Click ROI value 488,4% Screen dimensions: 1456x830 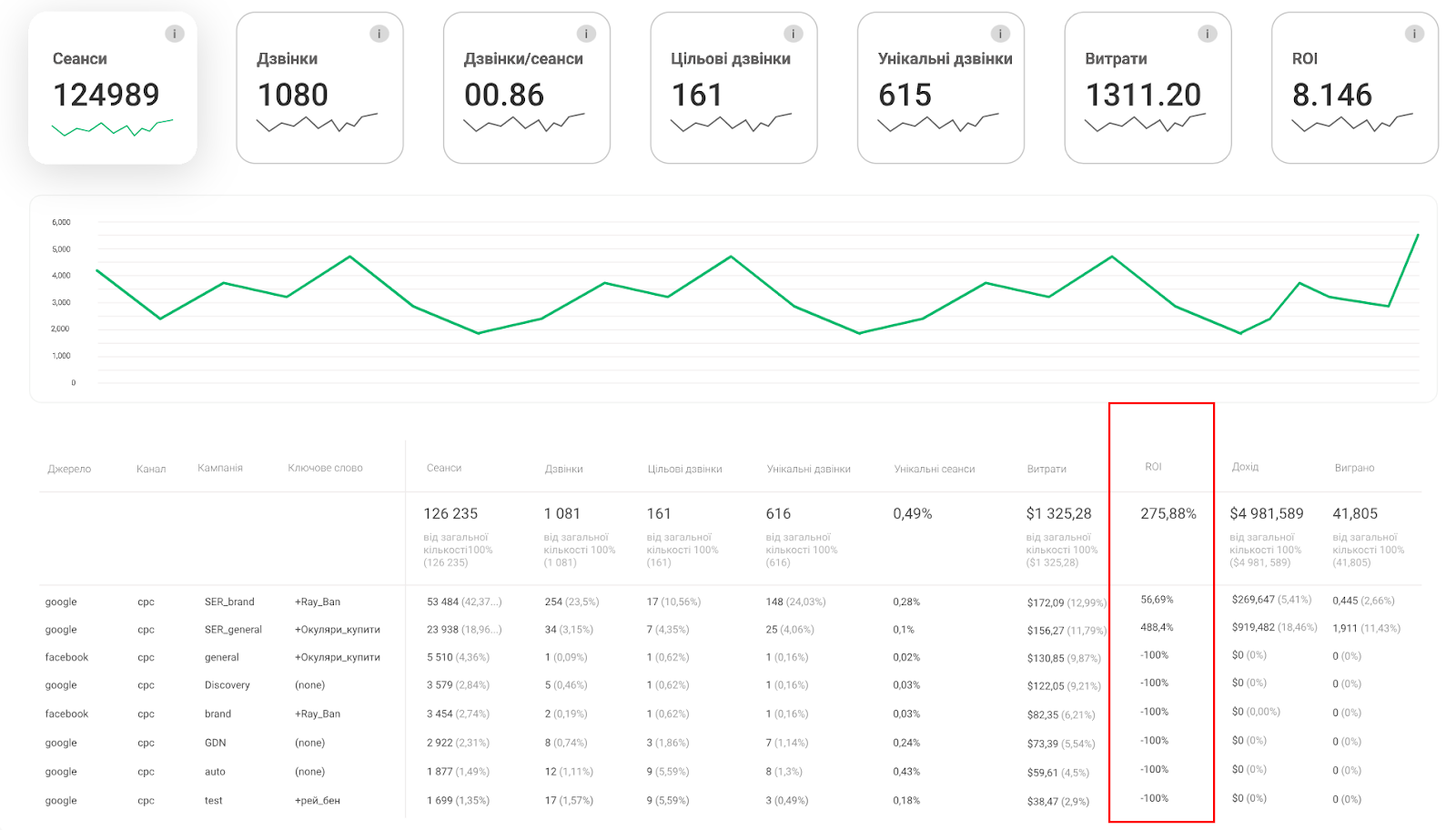coord(1157,627)
